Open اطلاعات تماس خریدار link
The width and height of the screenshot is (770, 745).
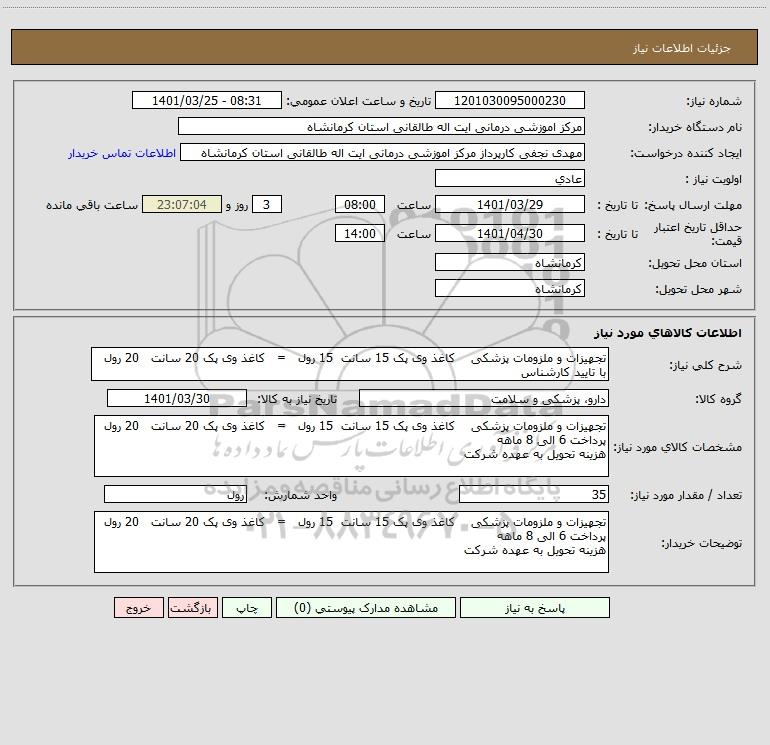[122, 153]
